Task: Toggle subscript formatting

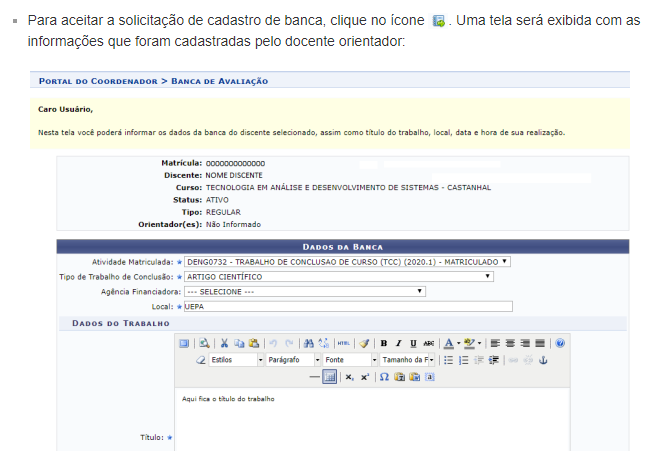Action: pyautogui.click(x=349, y=377)
